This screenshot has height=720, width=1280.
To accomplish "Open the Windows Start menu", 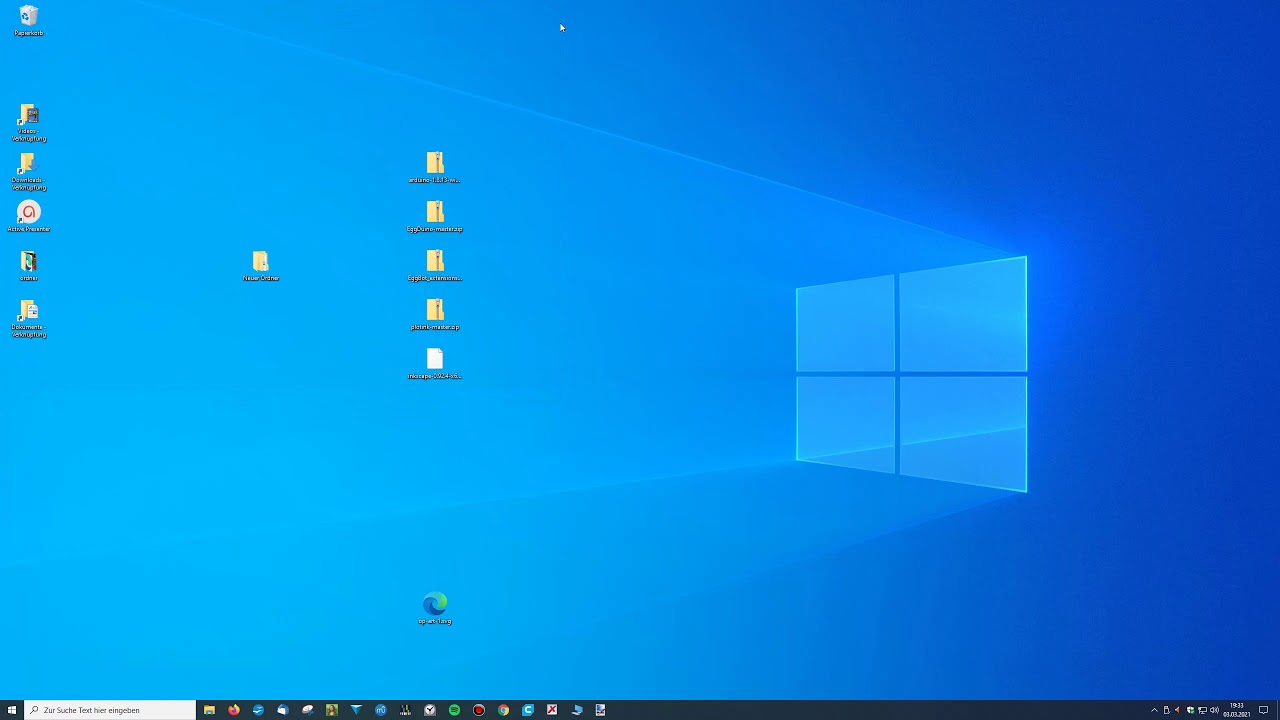I will click(x=12, y=710).
